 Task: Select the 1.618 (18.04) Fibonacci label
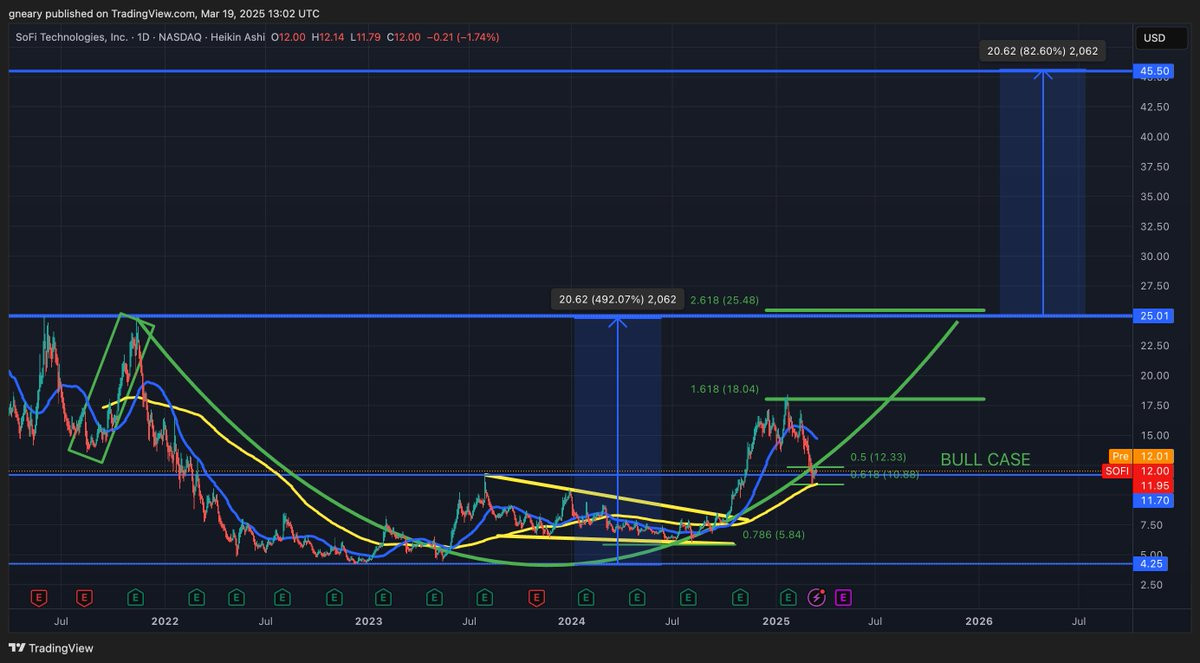click(x=724, y=388)
